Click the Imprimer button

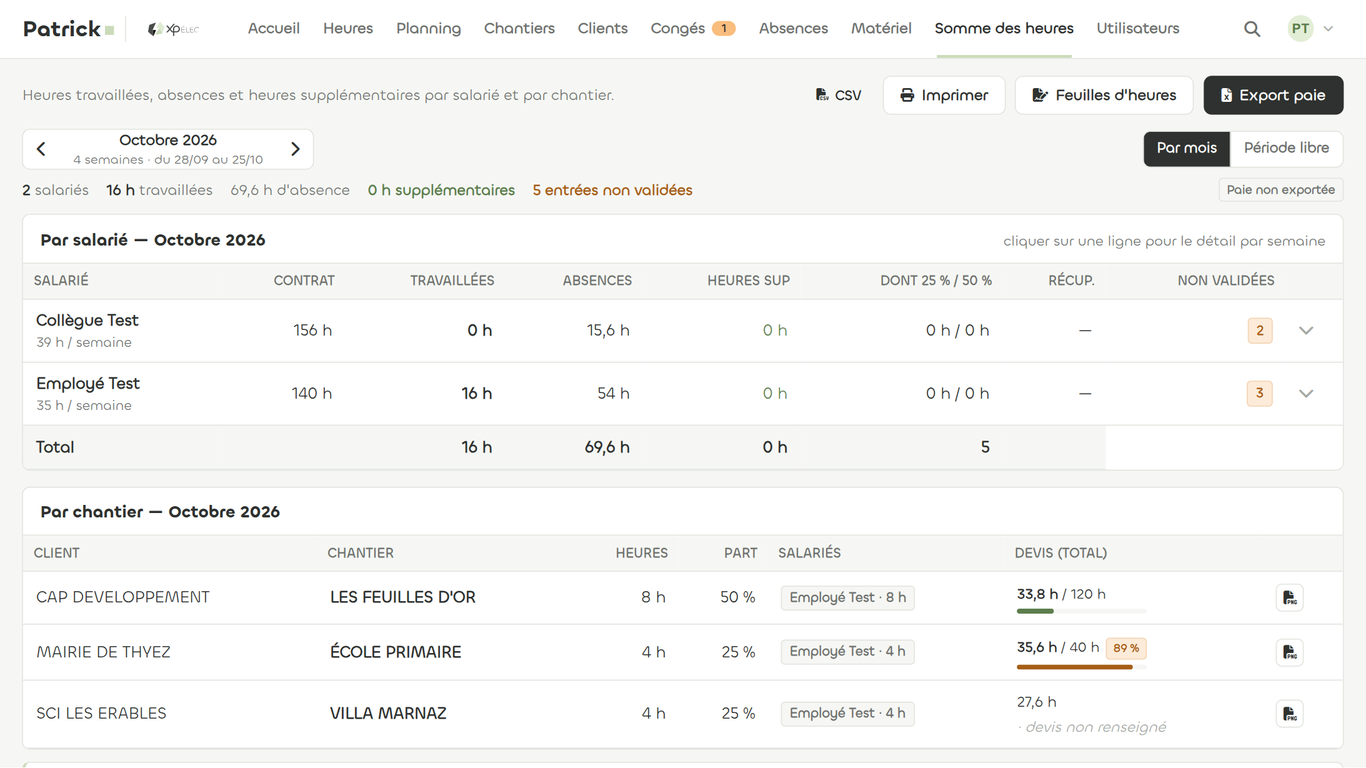click(944, 95)
